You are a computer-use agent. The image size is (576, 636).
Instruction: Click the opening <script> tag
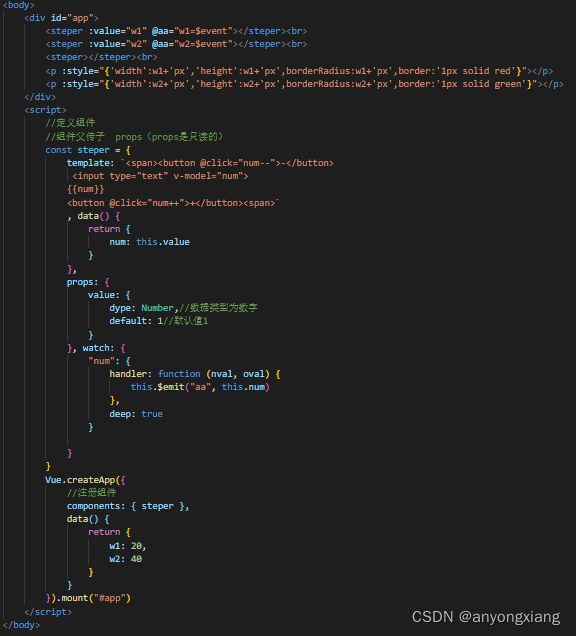click(45, 110)
